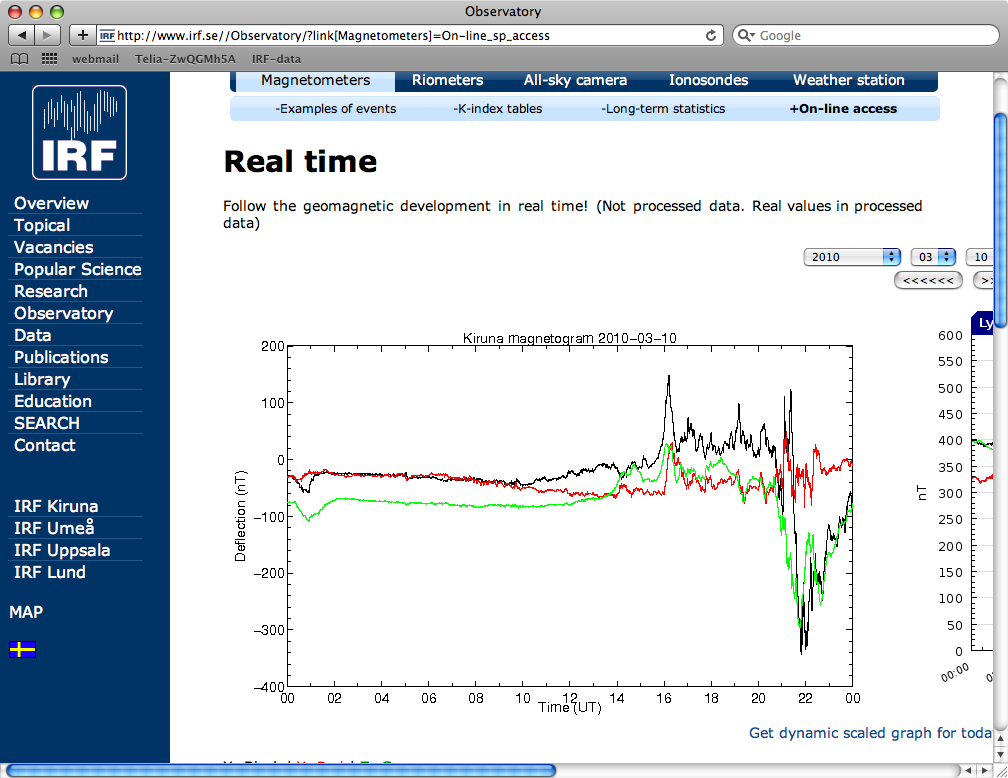Open the webmail bookmark
Viewport: 1008px width, 778px height.
coord(95,59)
